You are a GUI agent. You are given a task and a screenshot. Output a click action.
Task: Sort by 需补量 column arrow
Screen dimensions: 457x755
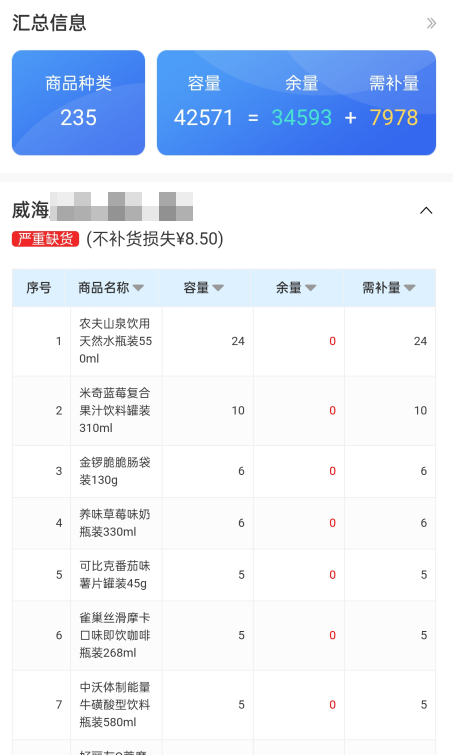point(410,288)
